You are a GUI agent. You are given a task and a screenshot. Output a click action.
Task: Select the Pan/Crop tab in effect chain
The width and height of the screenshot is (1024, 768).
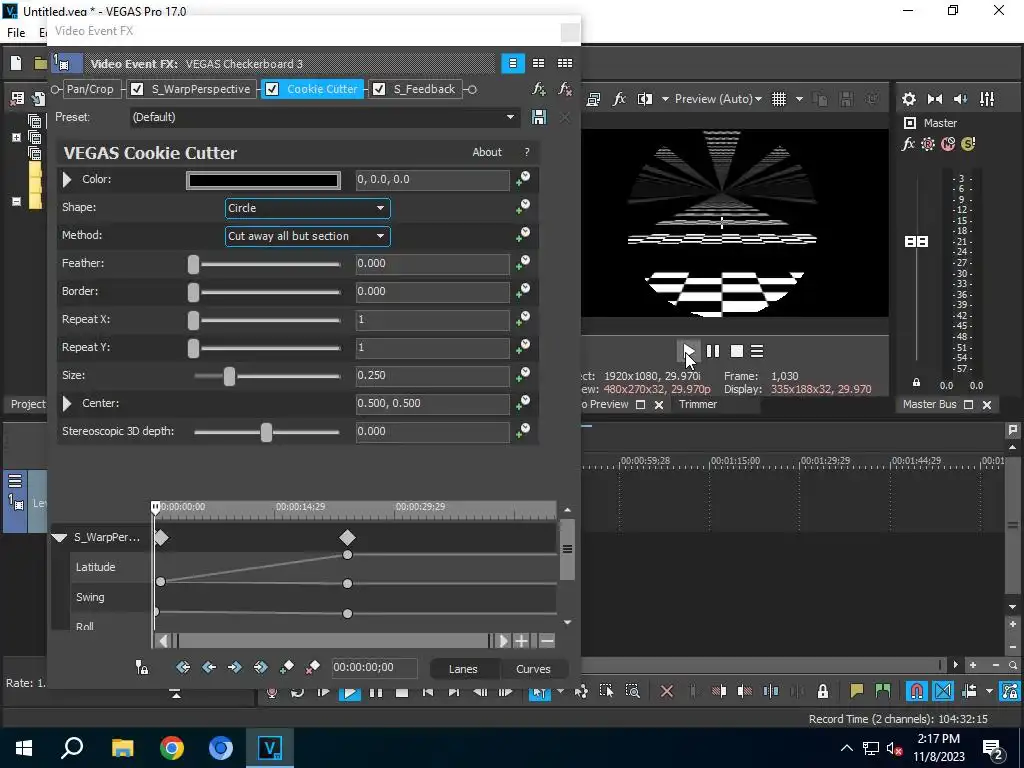89,89
